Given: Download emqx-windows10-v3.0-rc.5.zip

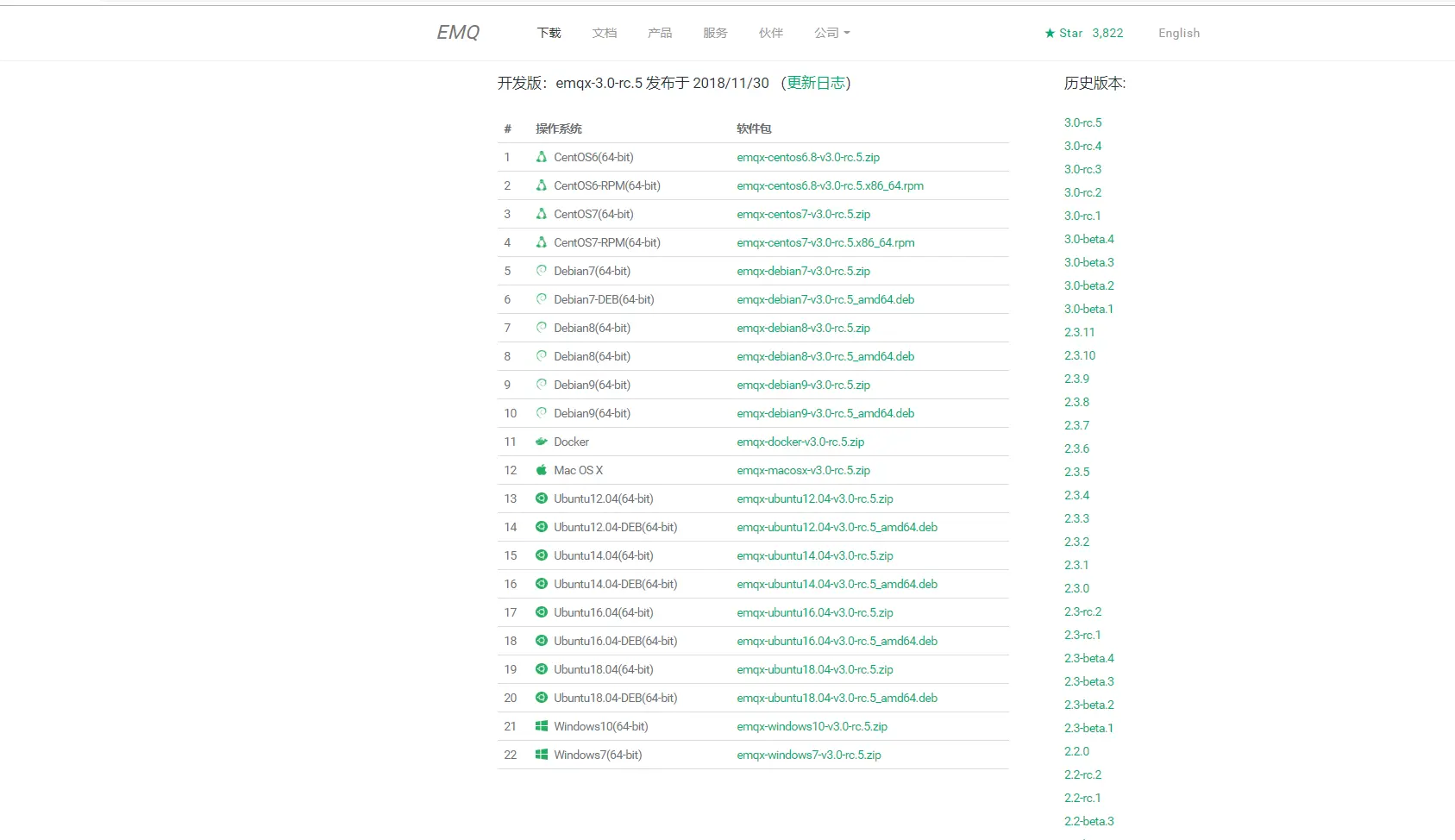Looking at the screenshot, I should coord(812,726).
